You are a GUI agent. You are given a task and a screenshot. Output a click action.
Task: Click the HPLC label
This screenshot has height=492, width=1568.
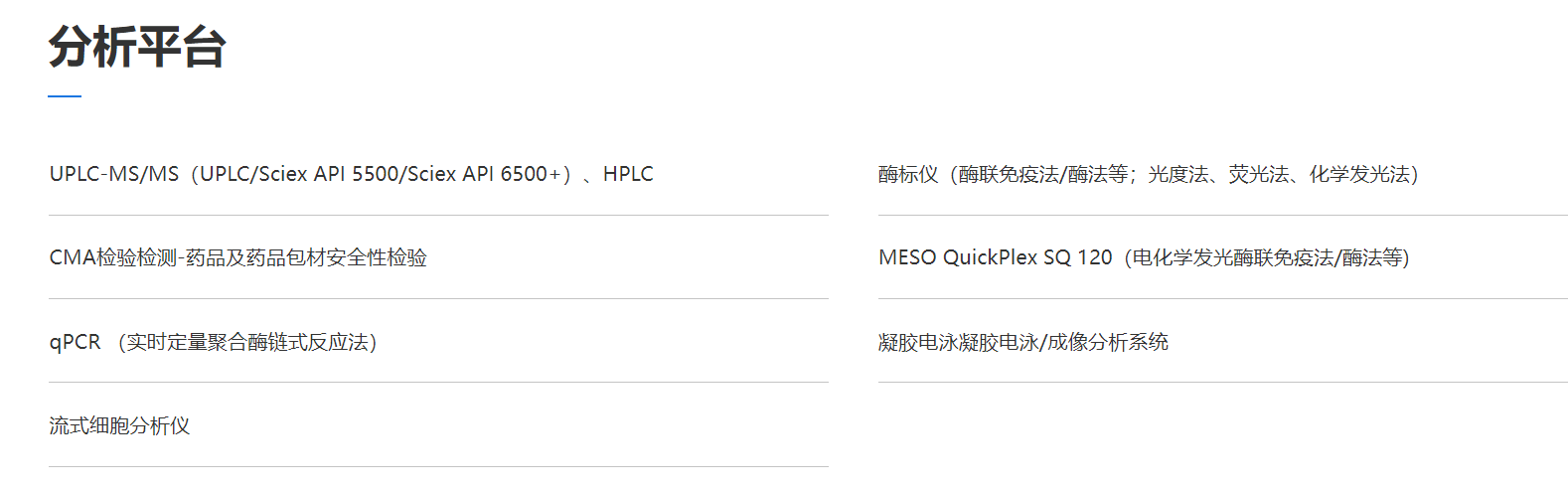click(628, 174)
